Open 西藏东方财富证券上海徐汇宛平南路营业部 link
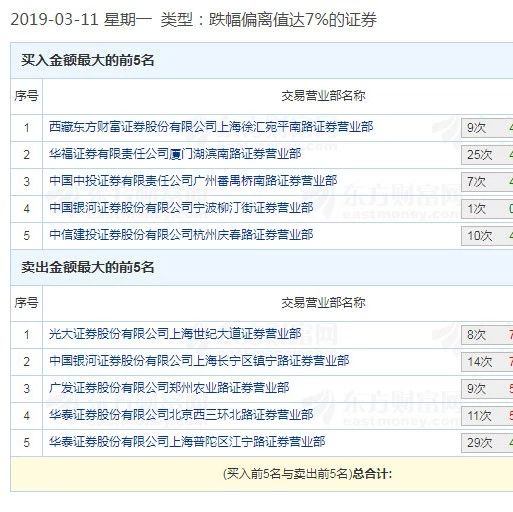513x512 pixels. coord(211,127)
